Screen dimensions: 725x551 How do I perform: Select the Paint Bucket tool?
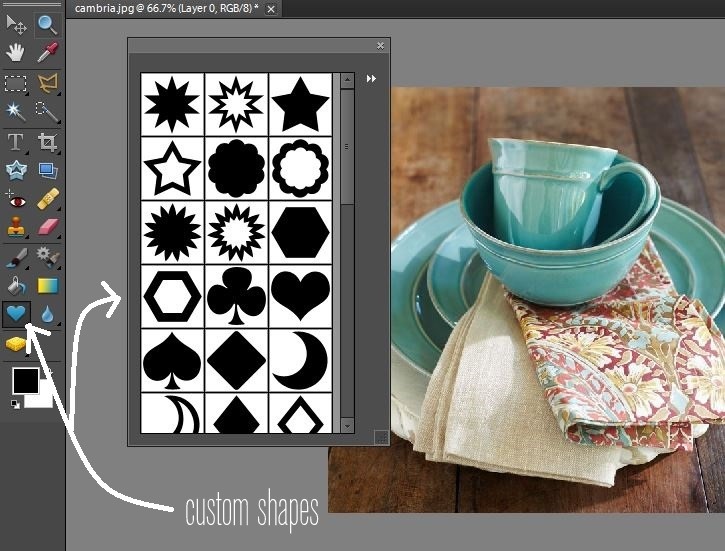click(16, 286)
